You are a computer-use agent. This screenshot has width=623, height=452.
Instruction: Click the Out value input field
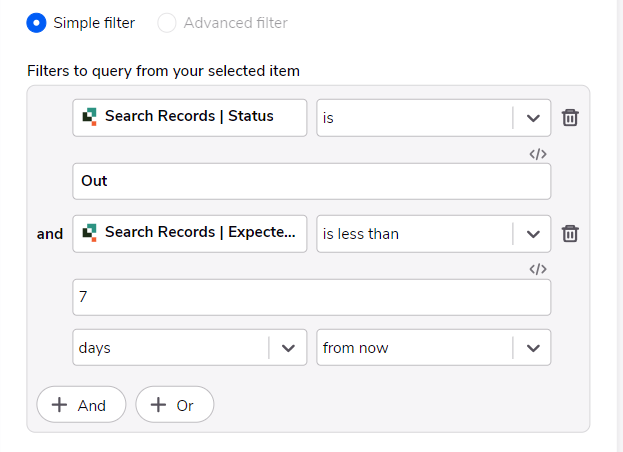point(312,181)
